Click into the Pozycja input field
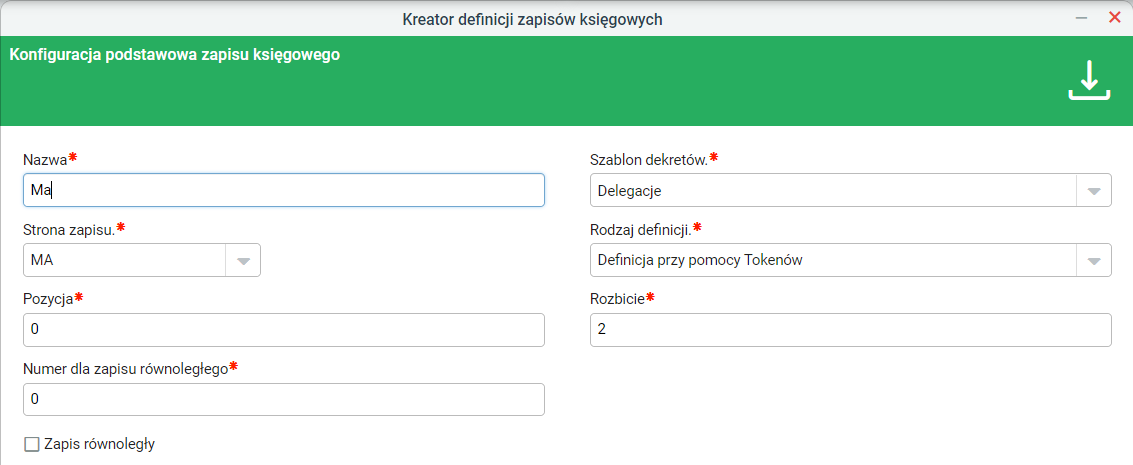Image resolution: width=1133 pixels, height=465 pixels. (284, 330)
